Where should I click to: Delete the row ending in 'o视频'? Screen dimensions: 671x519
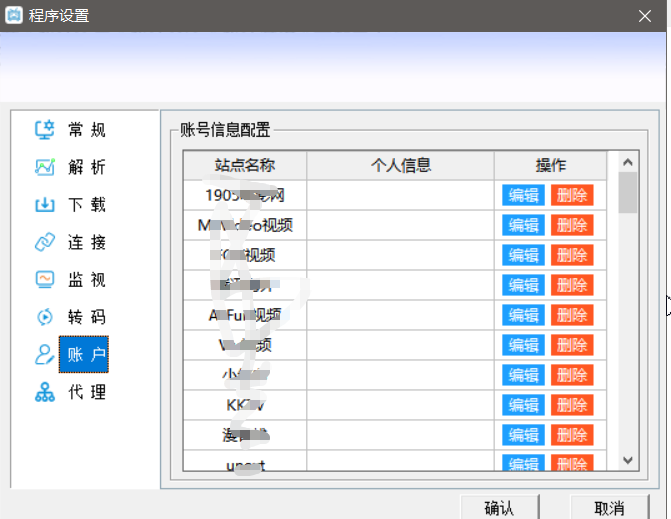click(x=572, y=225)
